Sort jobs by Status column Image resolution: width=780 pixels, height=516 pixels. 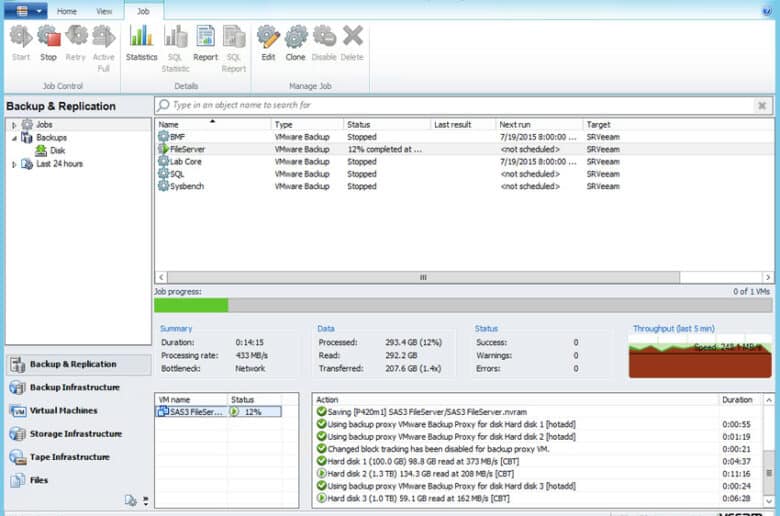(x=387, y=124)
